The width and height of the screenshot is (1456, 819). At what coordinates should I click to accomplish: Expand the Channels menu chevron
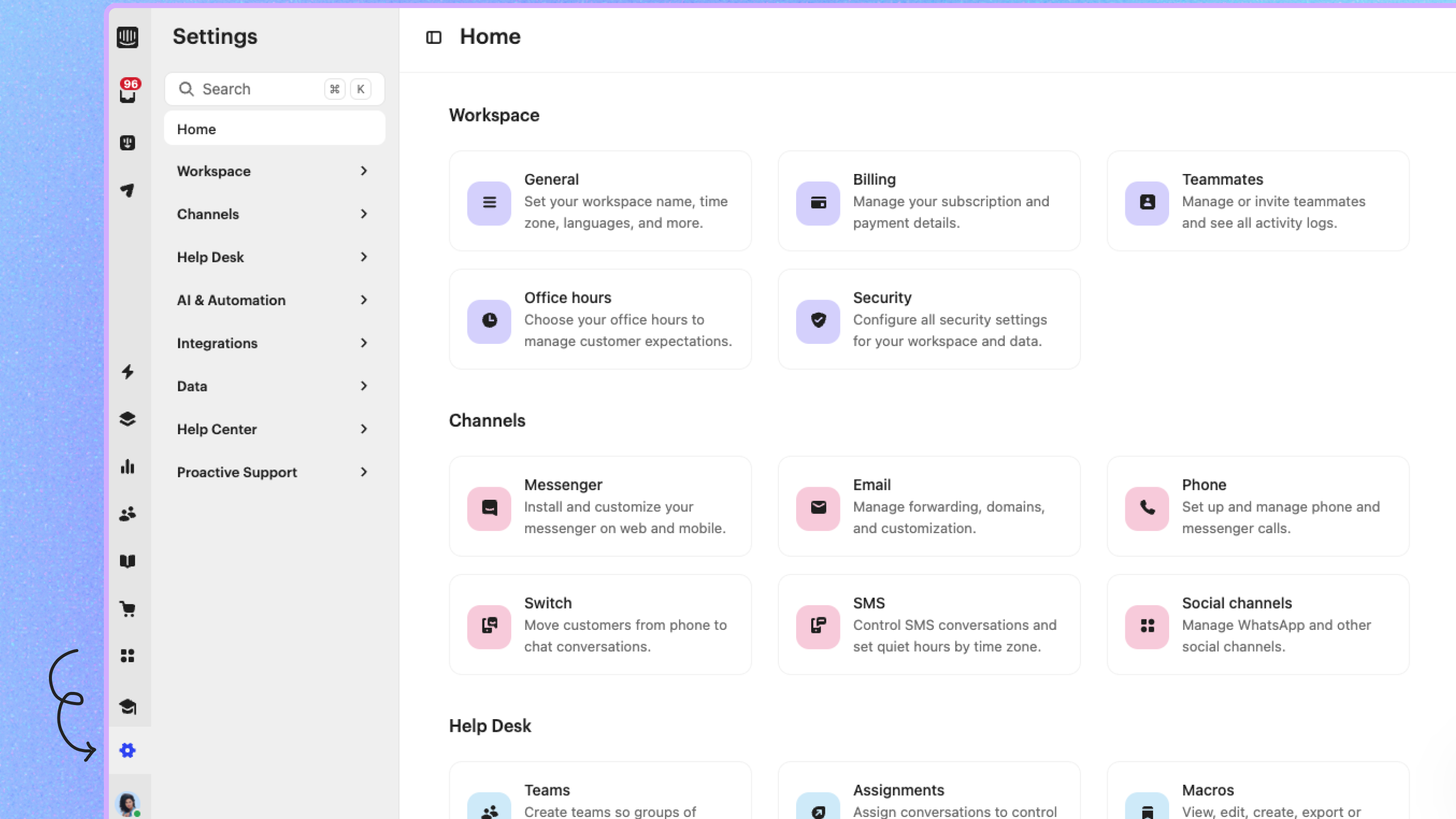tap(363, 214)
